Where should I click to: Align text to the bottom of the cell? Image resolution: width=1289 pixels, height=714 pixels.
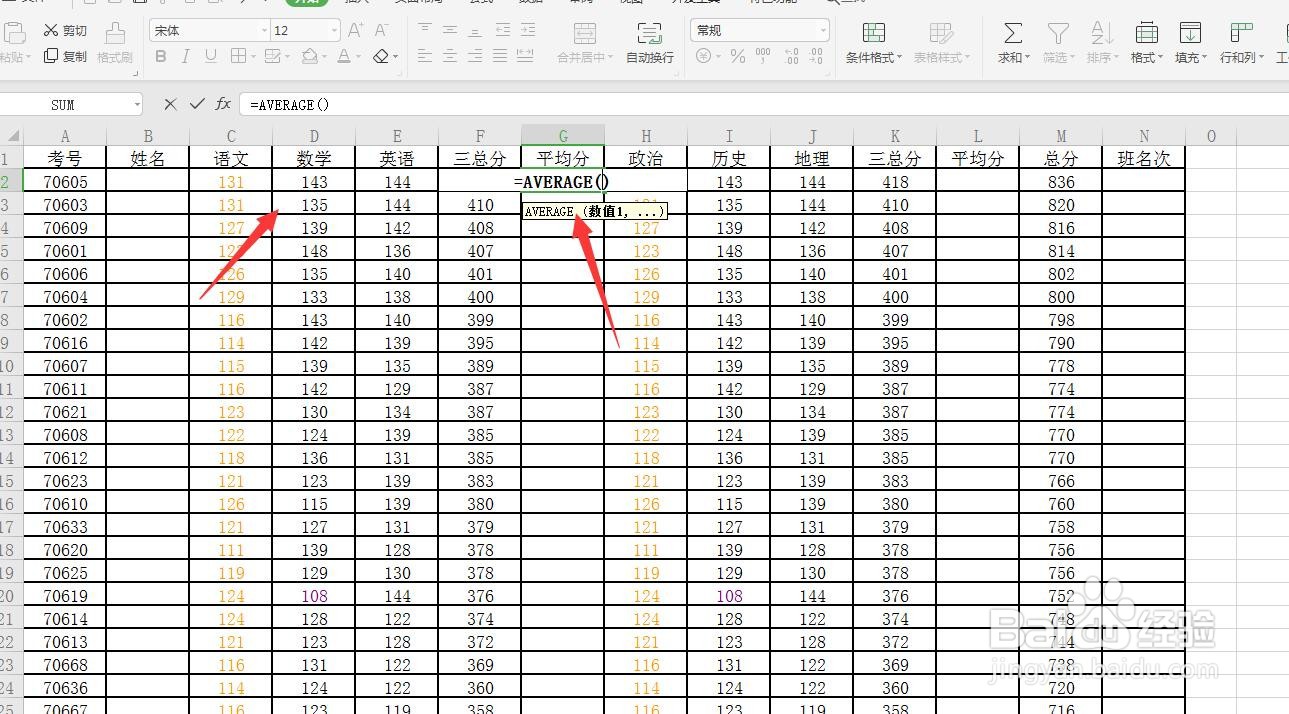coord(476,30)
